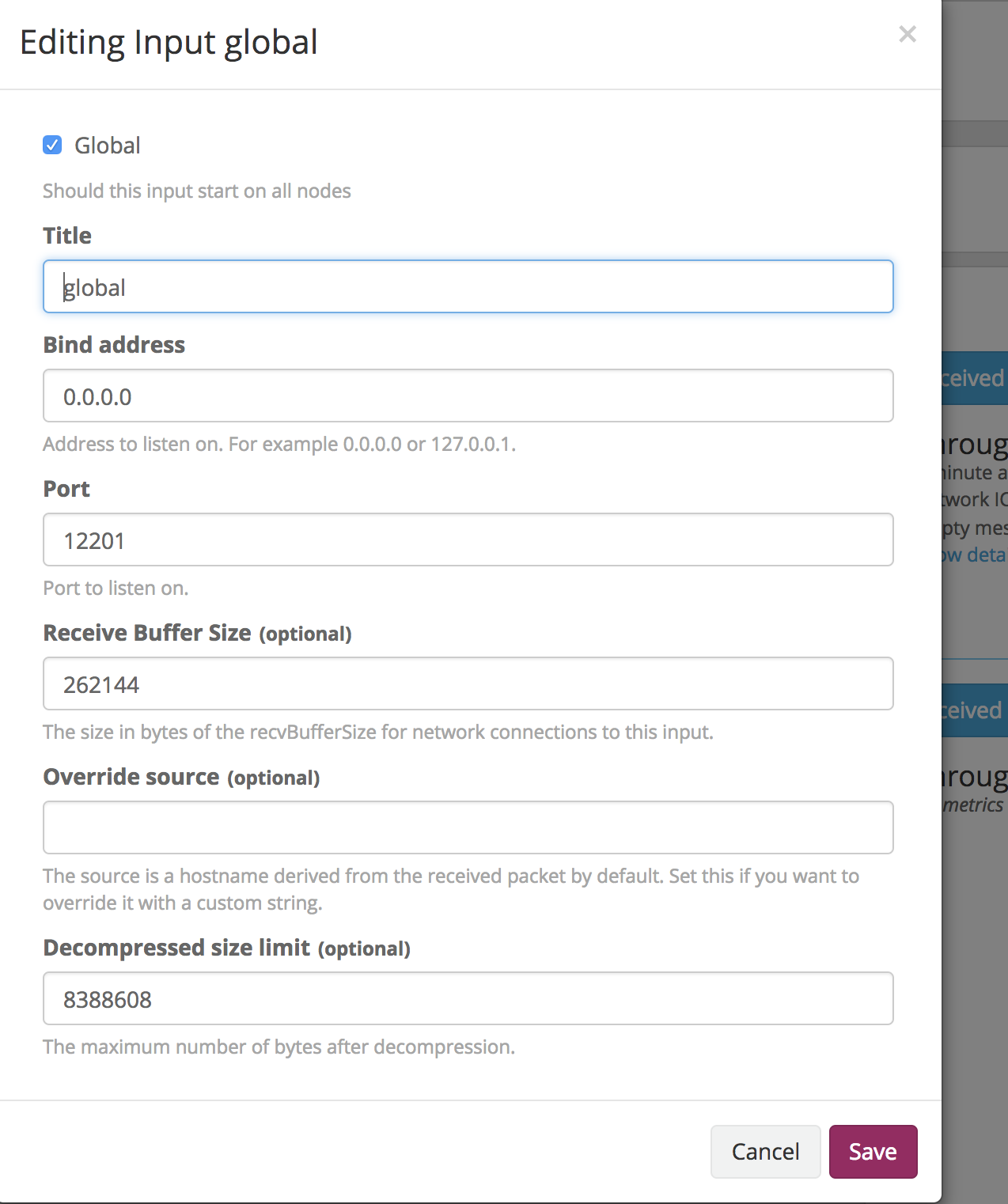Screen dimensions: 1008x1204
Task: Open the partially hidden show details link
Action: tap(975, 555)
